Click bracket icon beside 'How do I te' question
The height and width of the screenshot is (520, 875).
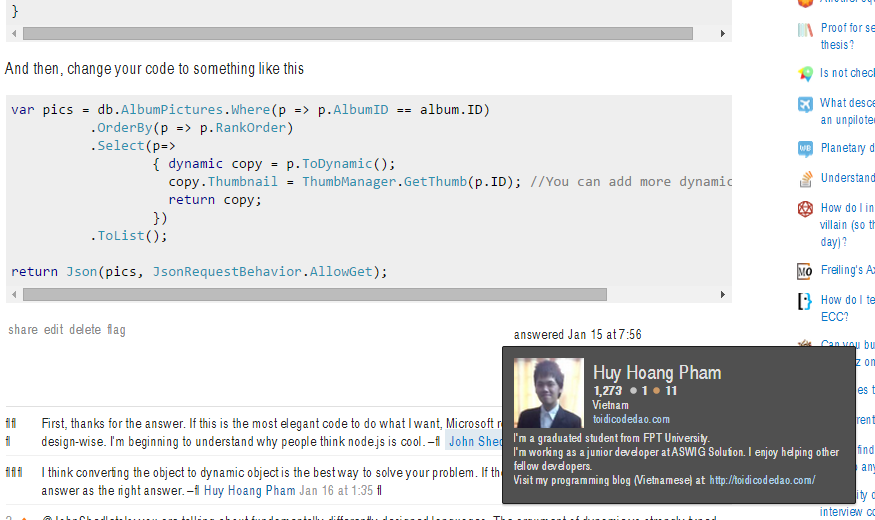pyautogui.click(x=805, y=301)
